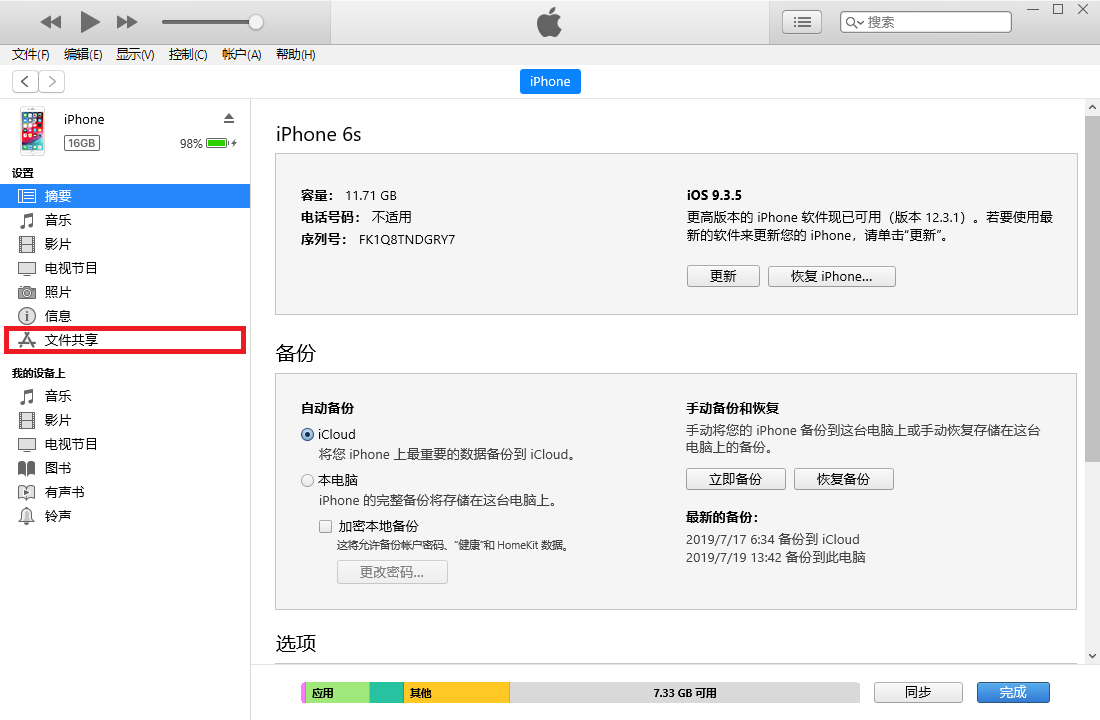1100x720 pixels.
Task: Select the blue iPhone tab
Action: tap(550, 81)
